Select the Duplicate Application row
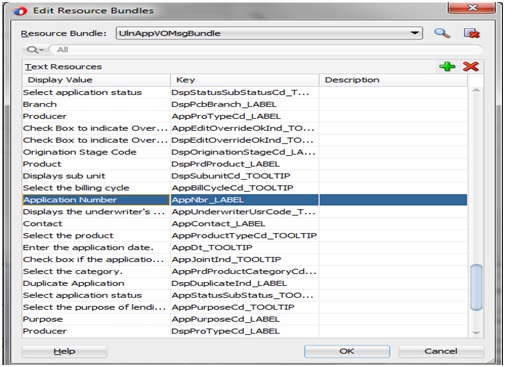The height and width of the screenshot is (367, 505). coord(245,283)
